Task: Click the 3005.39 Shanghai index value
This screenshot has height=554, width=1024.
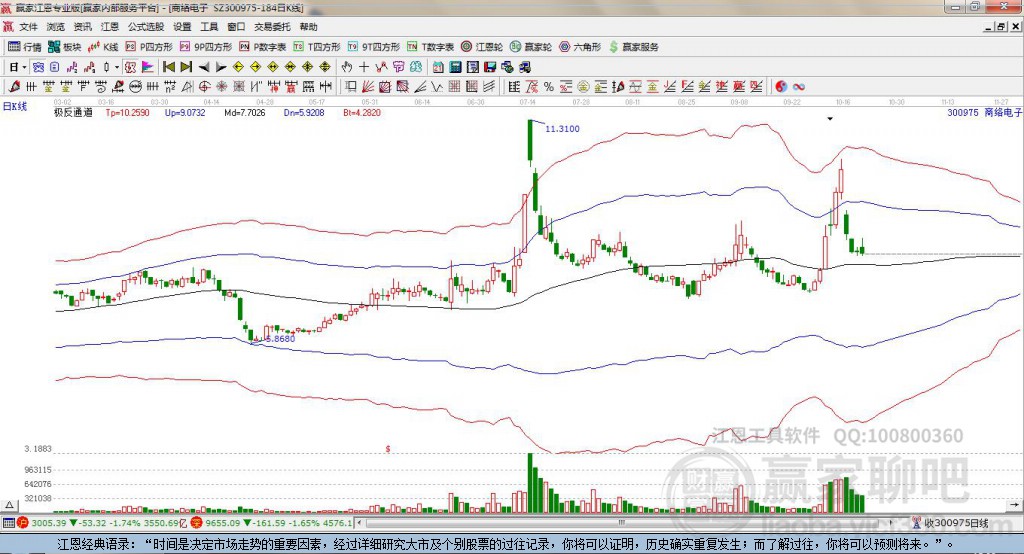Action: (49, 523)
